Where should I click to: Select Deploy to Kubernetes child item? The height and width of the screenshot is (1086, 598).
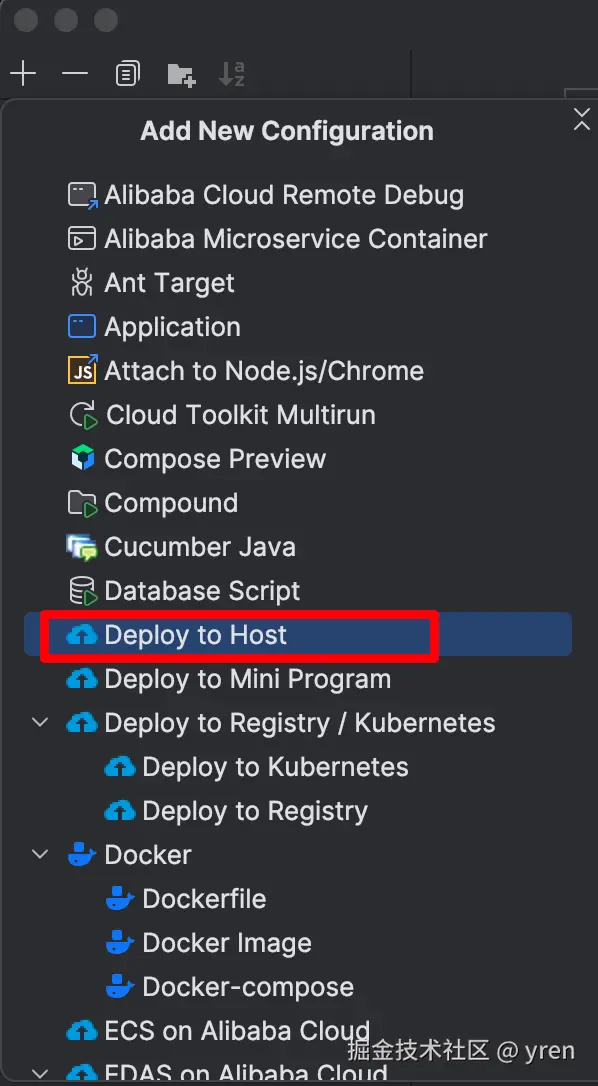tap(275, 767)
